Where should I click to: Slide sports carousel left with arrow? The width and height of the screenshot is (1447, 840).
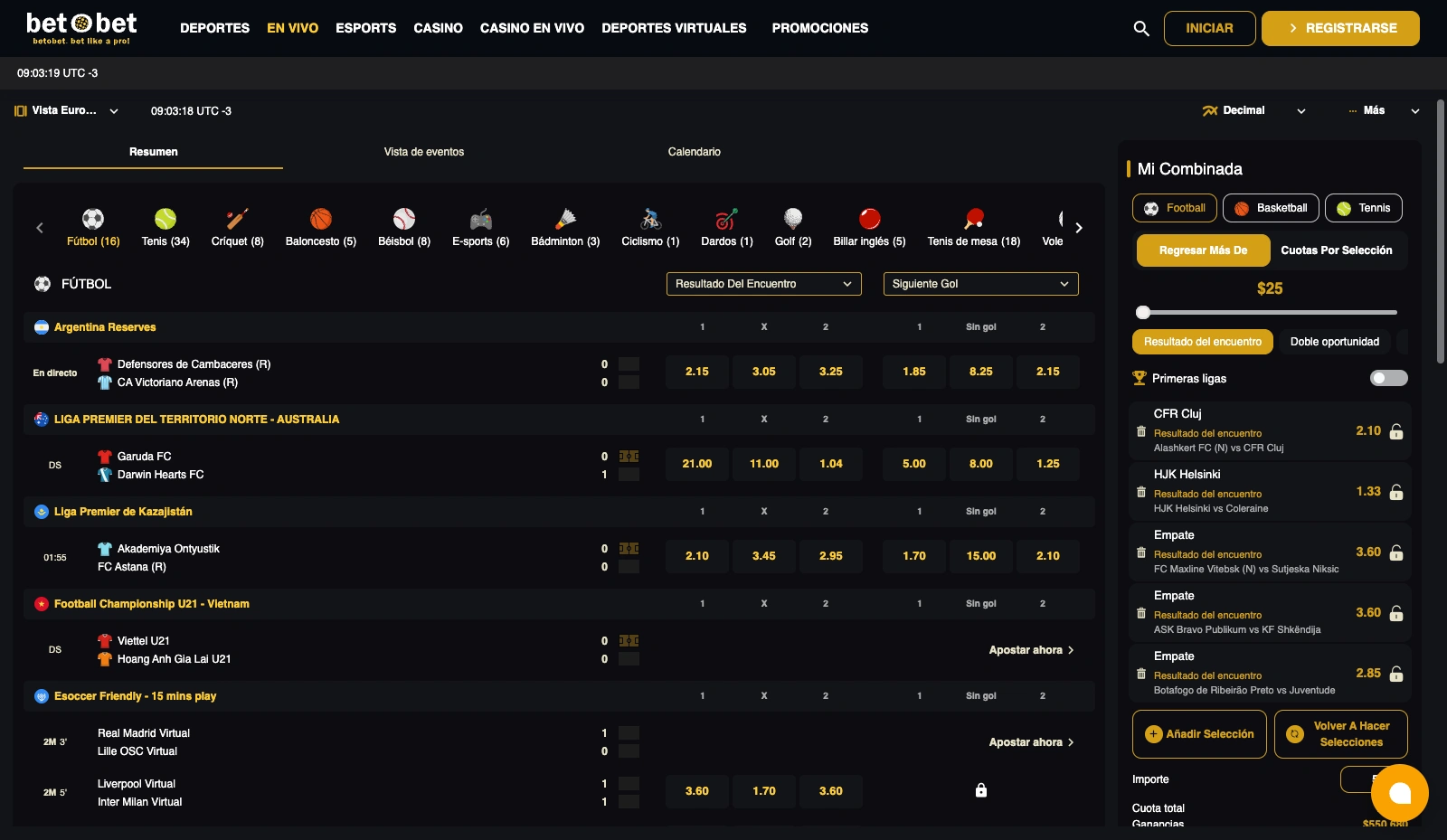(40, 228)
